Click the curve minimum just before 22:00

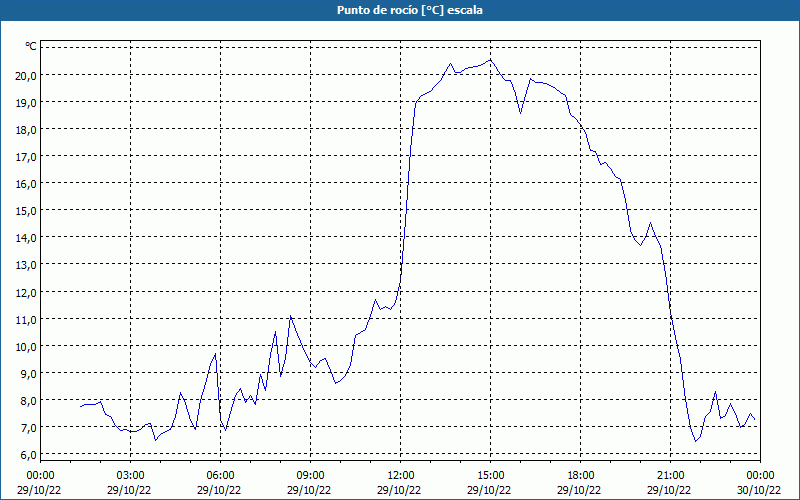pos(695,441)
